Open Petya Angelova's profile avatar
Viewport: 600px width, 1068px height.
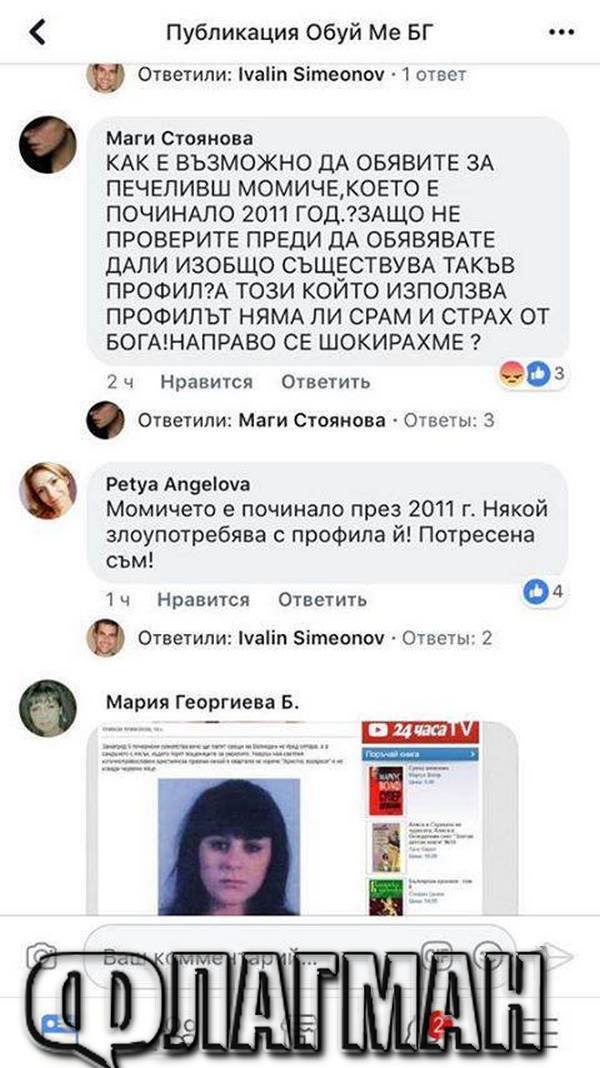point(48,490)
